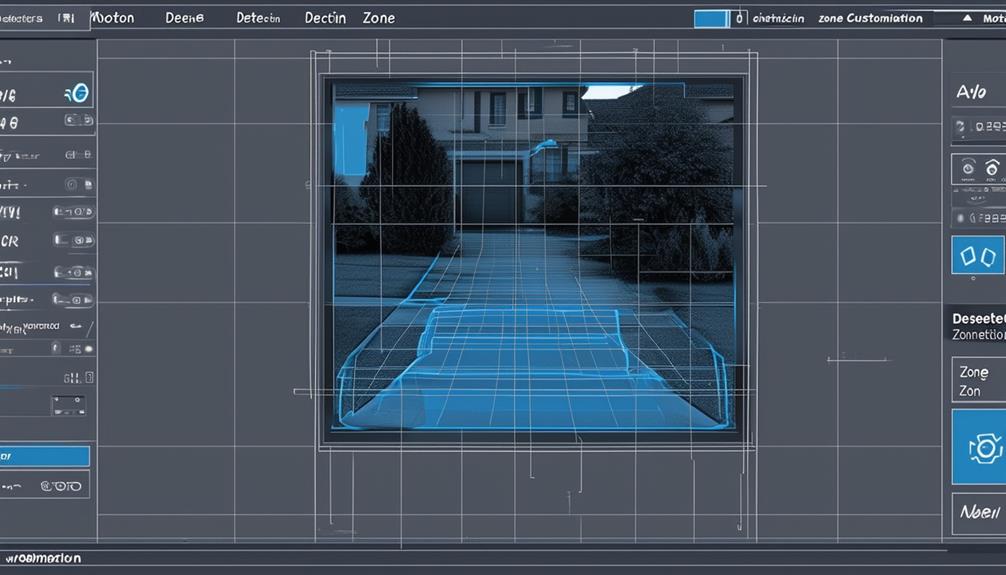Open the Zone Zon box on the right
Viewport: 1006px width, 575px height.
pos(978,381)
